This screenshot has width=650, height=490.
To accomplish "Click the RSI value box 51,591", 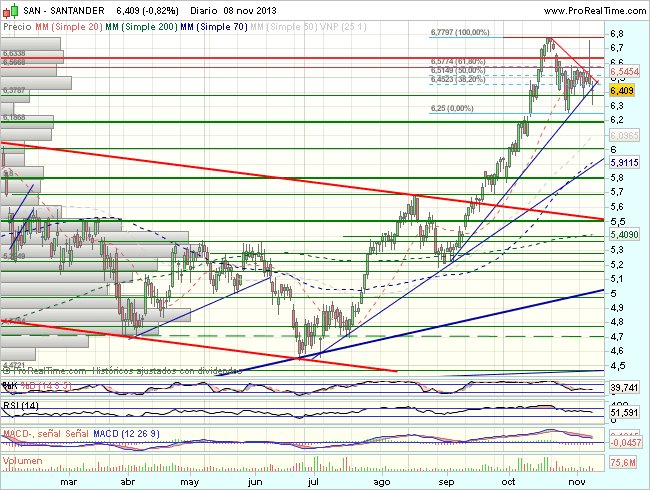I will click(624, 412).
